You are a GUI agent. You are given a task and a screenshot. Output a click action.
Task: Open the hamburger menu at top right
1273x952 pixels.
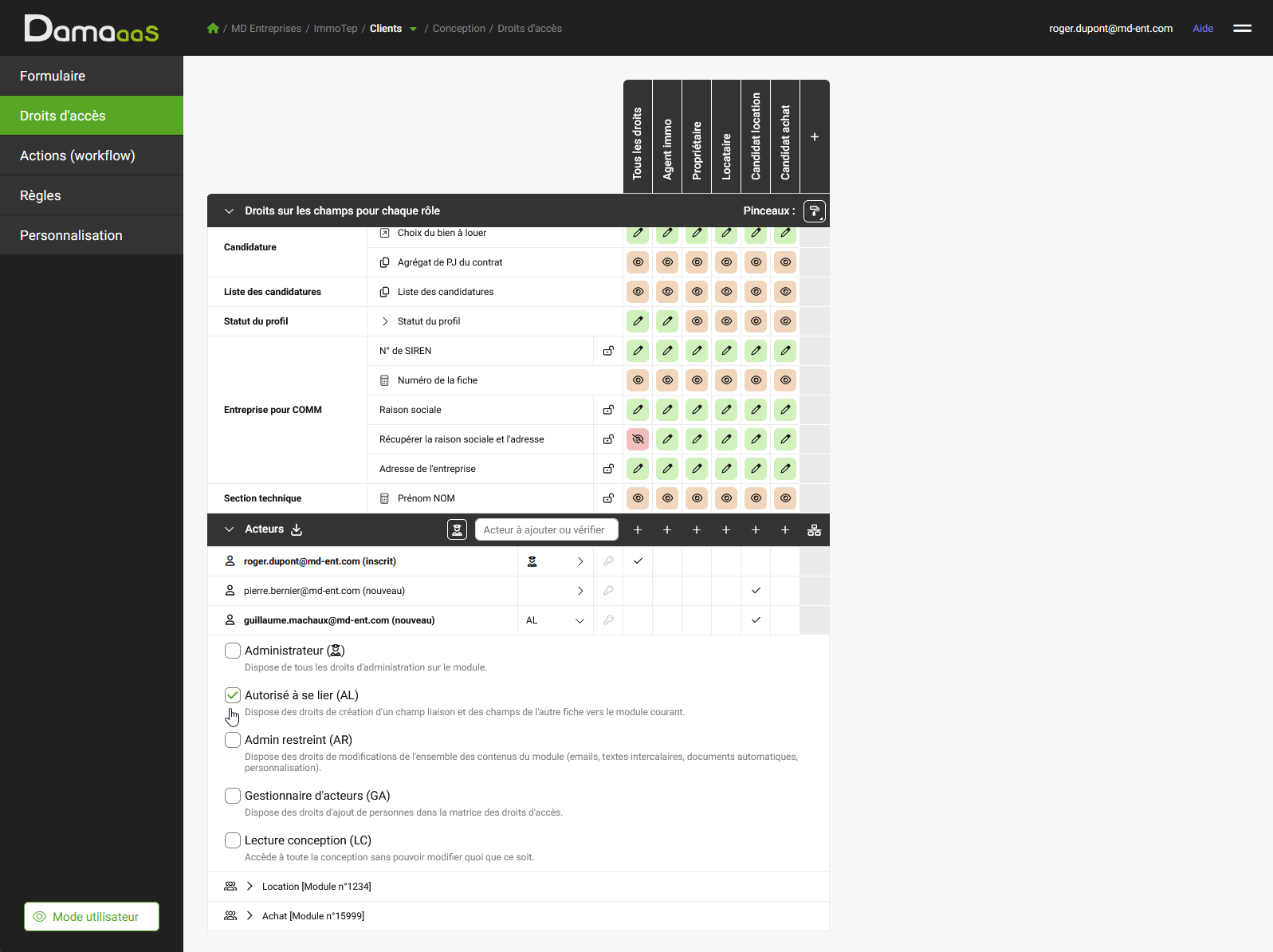click(1242, 28)
